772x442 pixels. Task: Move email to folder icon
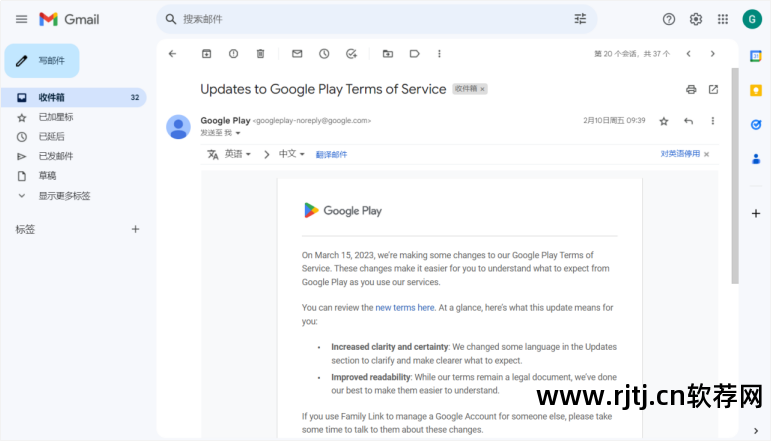pos(388,54)
